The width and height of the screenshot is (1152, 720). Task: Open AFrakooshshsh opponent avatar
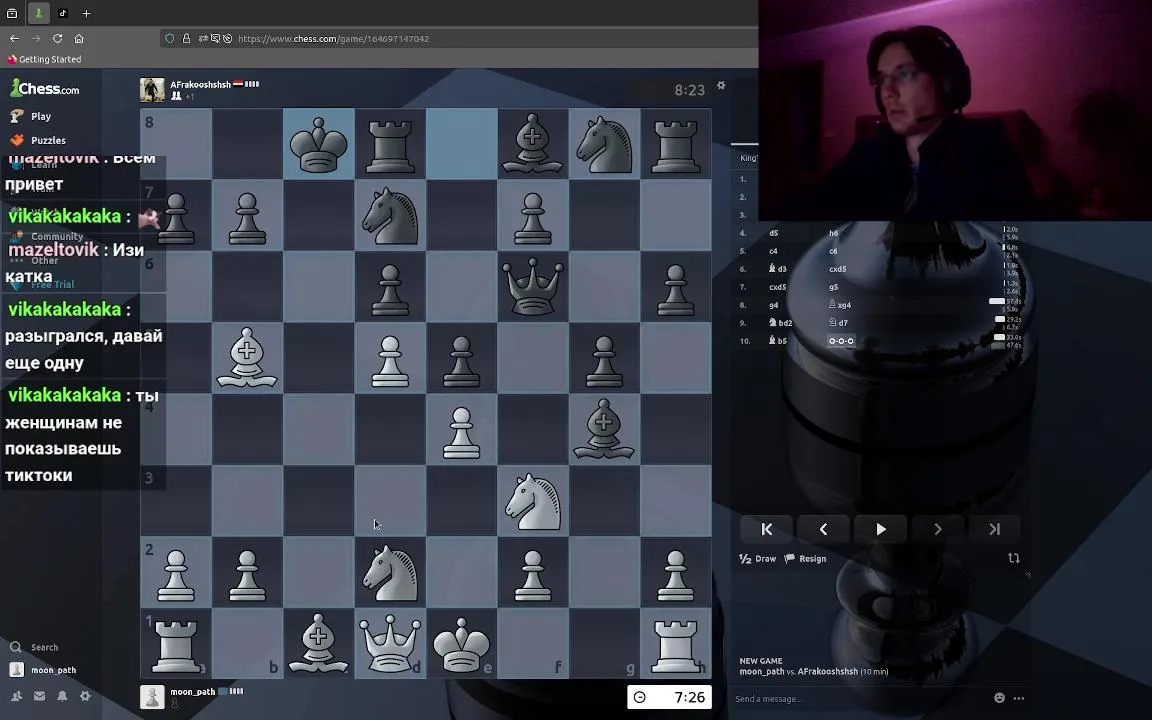tap(152, 90)
